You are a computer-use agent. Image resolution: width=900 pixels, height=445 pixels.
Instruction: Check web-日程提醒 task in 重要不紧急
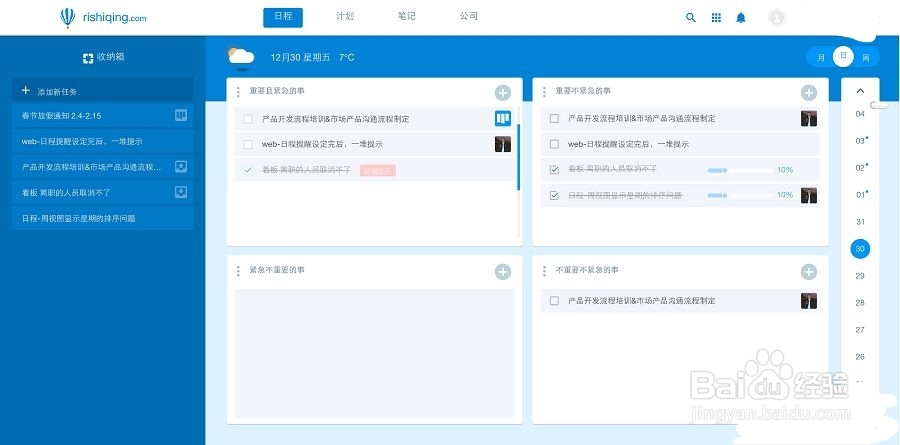click(554, 144)
